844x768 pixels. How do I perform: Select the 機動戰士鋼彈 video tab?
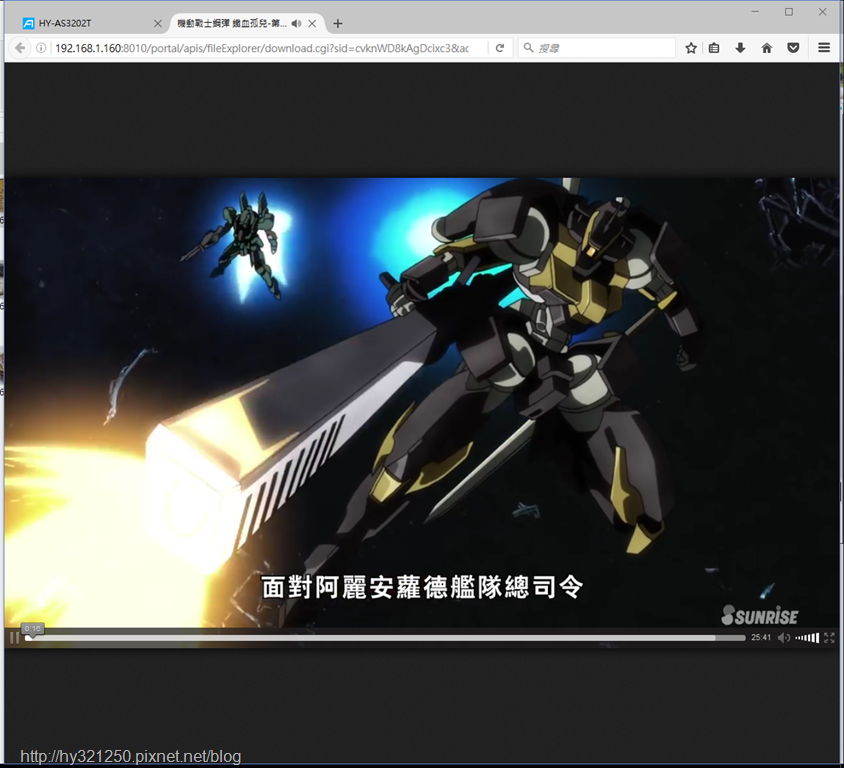coord(232,23)
